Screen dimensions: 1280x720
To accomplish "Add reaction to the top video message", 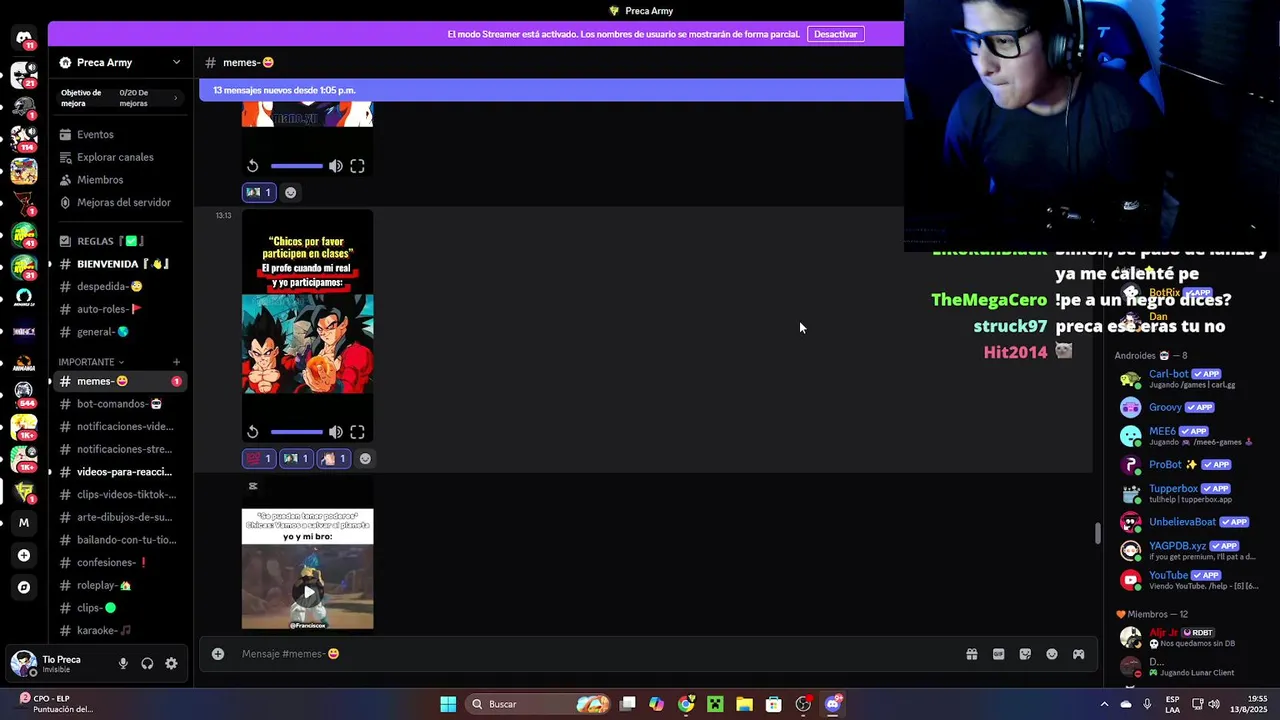I will click(x=290, y=192).
